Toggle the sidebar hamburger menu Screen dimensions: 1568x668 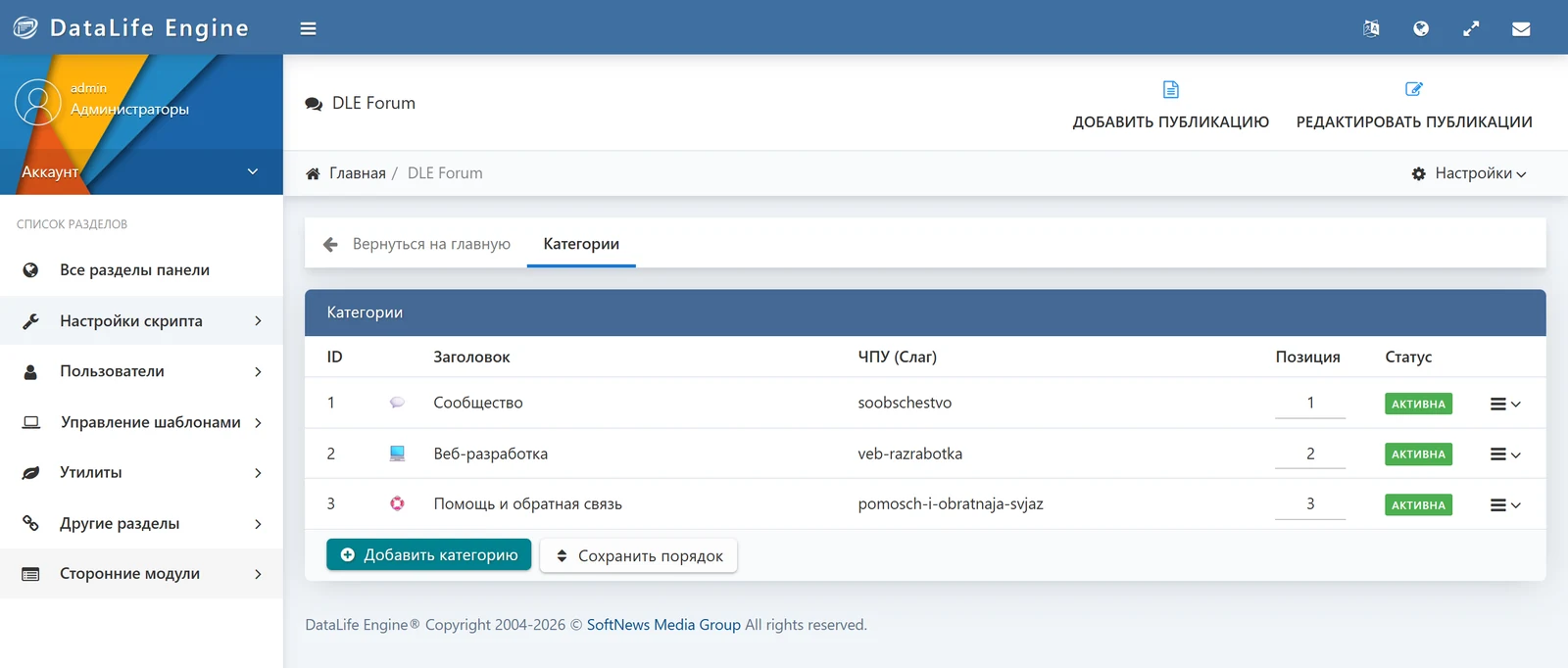pyautogui.click(x=308, y=28)
